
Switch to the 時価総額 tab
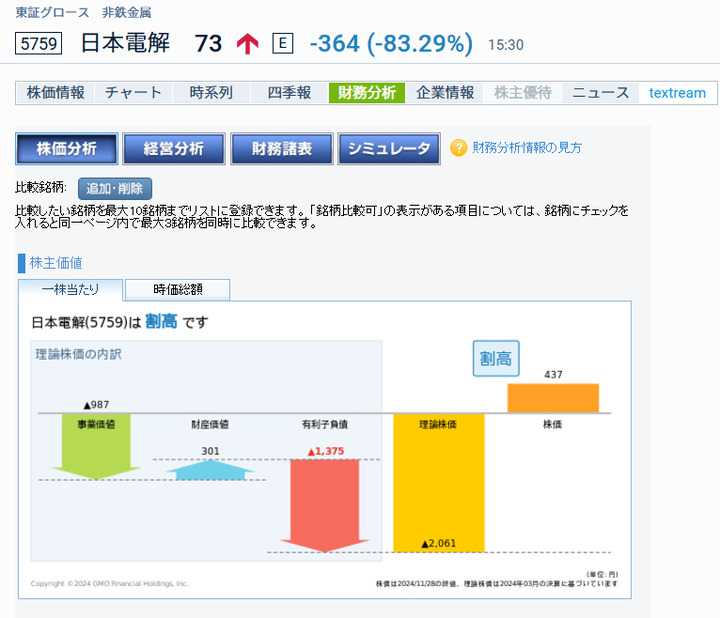(x=178, y=290)
